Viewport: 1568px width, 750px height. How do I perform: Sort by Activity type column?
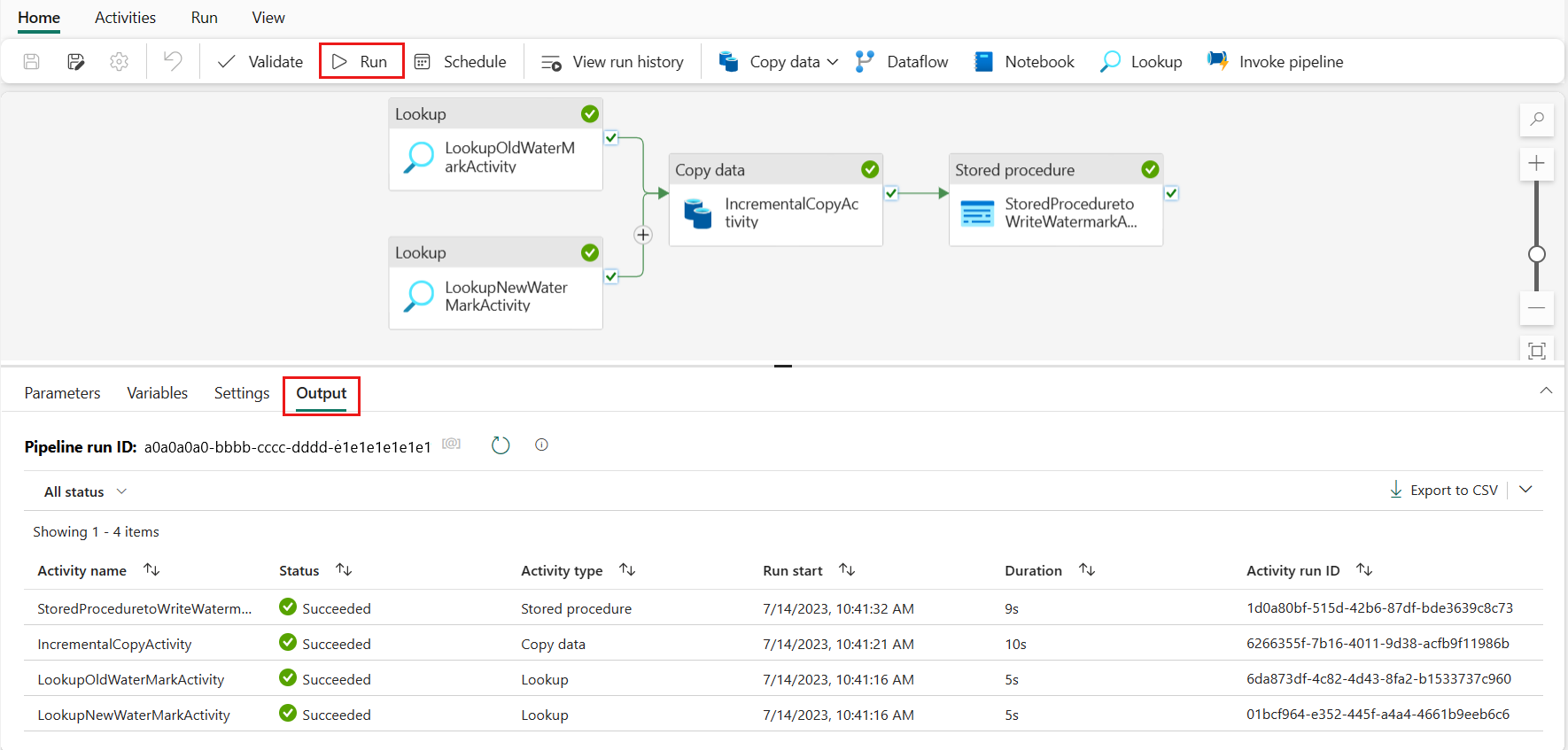click(627, 570)
